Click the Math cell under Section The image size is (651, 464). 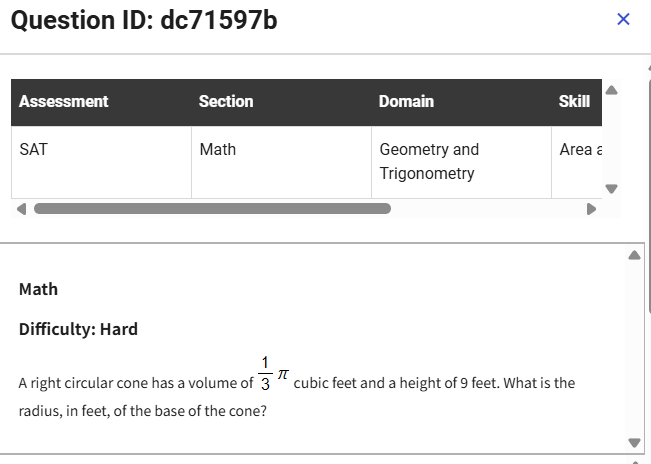tap(218, 150)
